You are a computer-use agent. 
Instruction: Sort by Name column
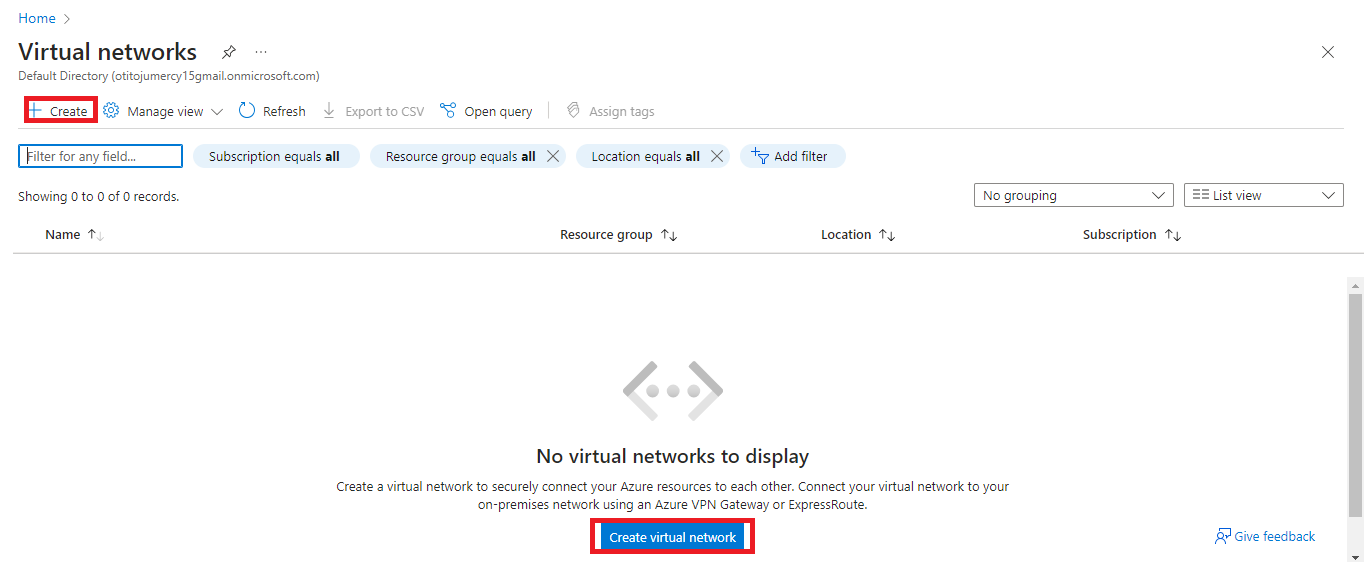[75, 235]
